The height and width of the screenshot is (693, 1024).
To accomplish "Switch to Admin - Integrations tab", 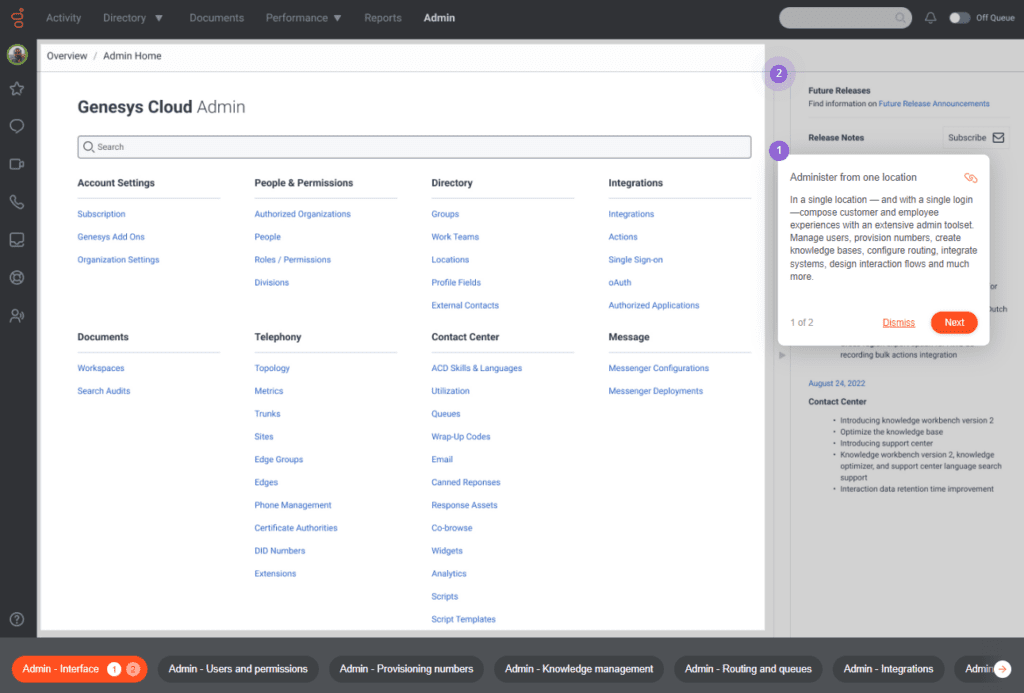I will (888, 669).
